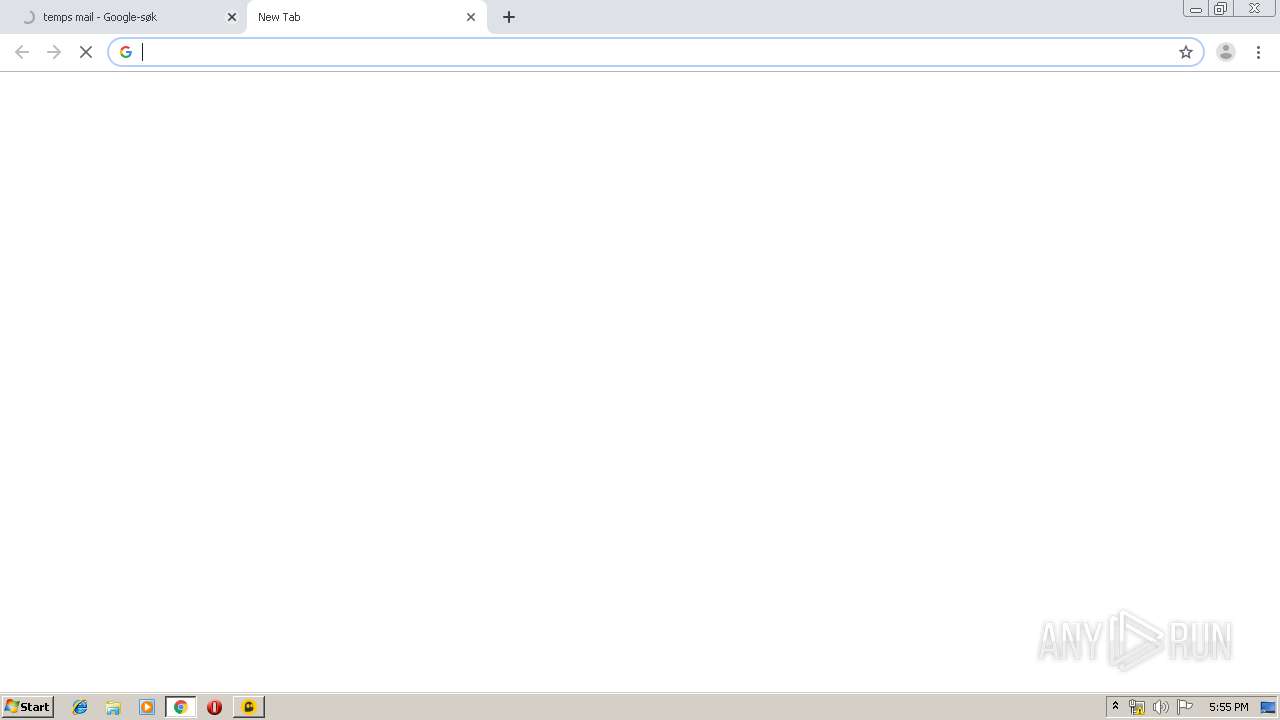Viewport: 1280px width, 720px height.
Task: Focus the address bar input field
Action: click(x=655, y=52)
